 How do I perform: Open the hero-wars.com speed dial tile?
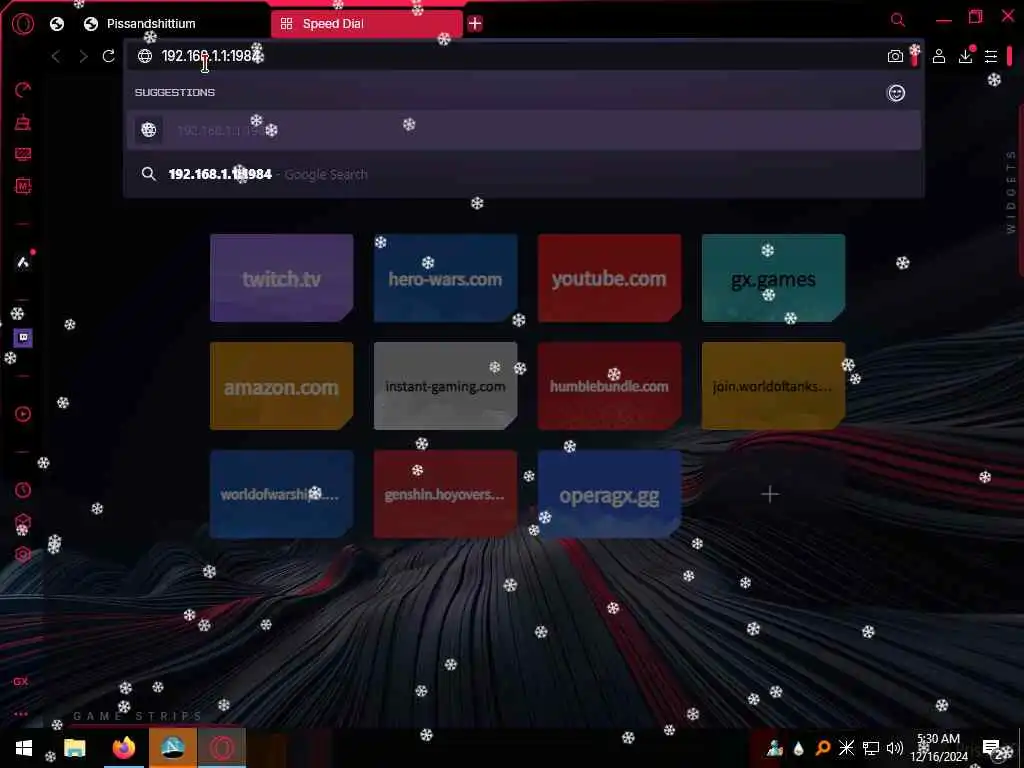[445, 278]
